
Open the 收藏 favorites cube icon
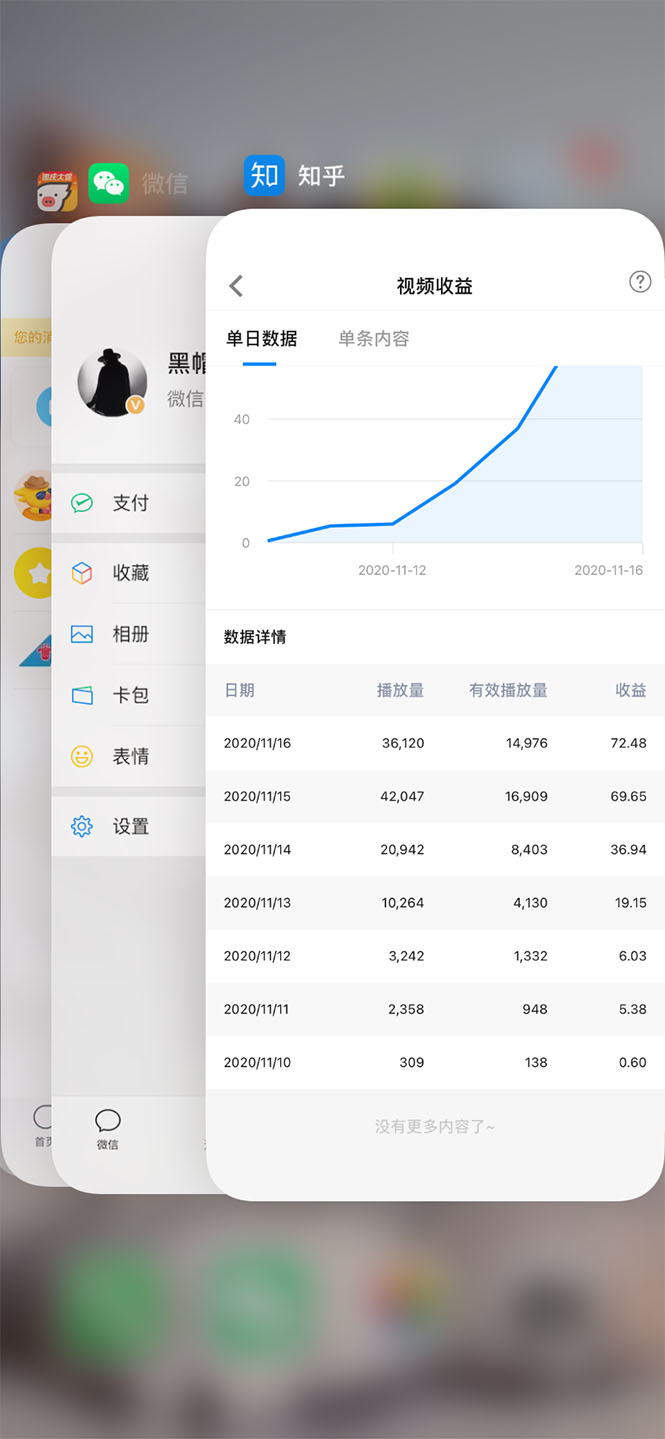(x=82, y=573)
